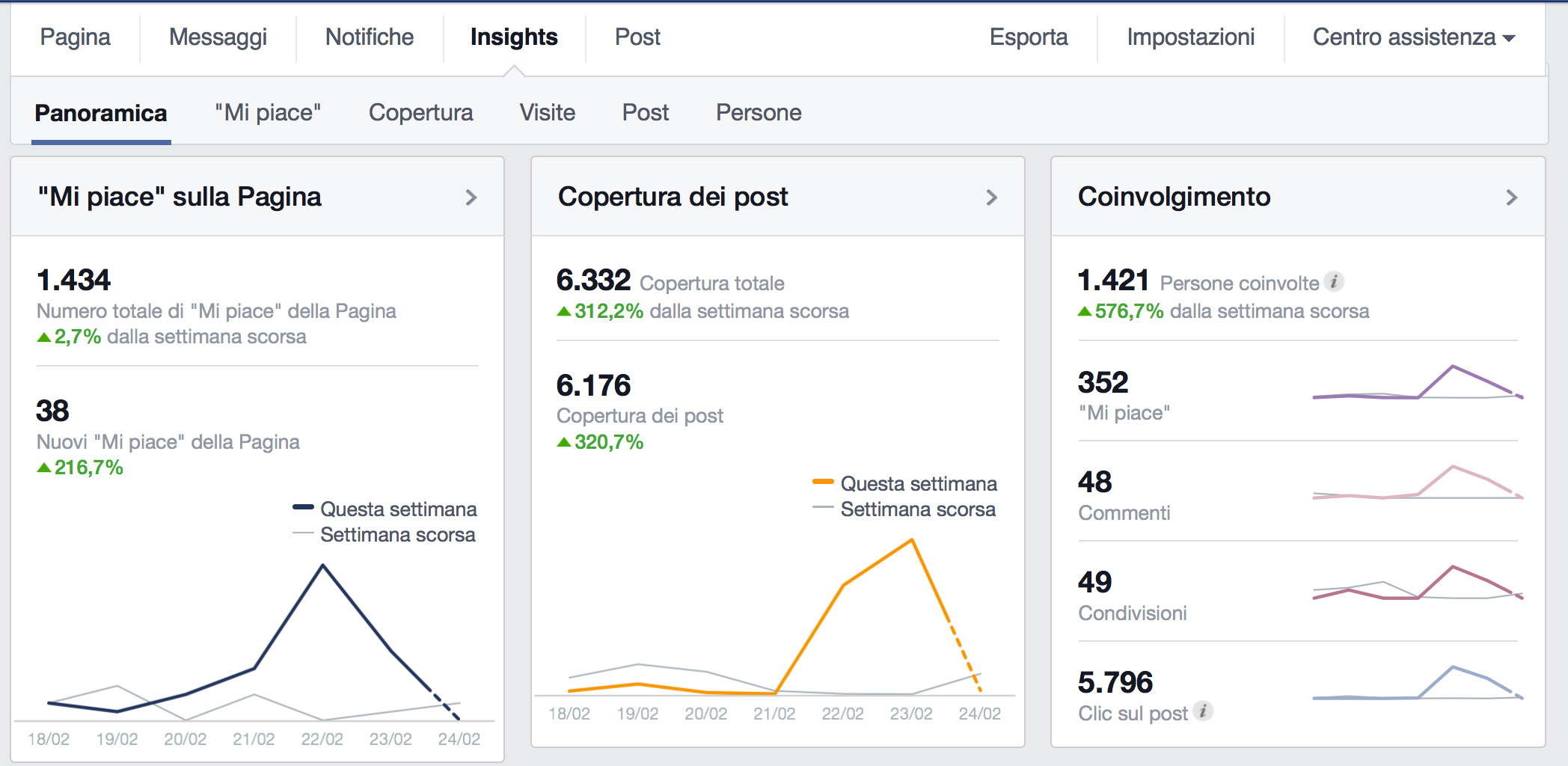The width and height of the screenshot is (1568, 766).
Task: Click 22/02 label on the likes chart
Action: point(322,739)
